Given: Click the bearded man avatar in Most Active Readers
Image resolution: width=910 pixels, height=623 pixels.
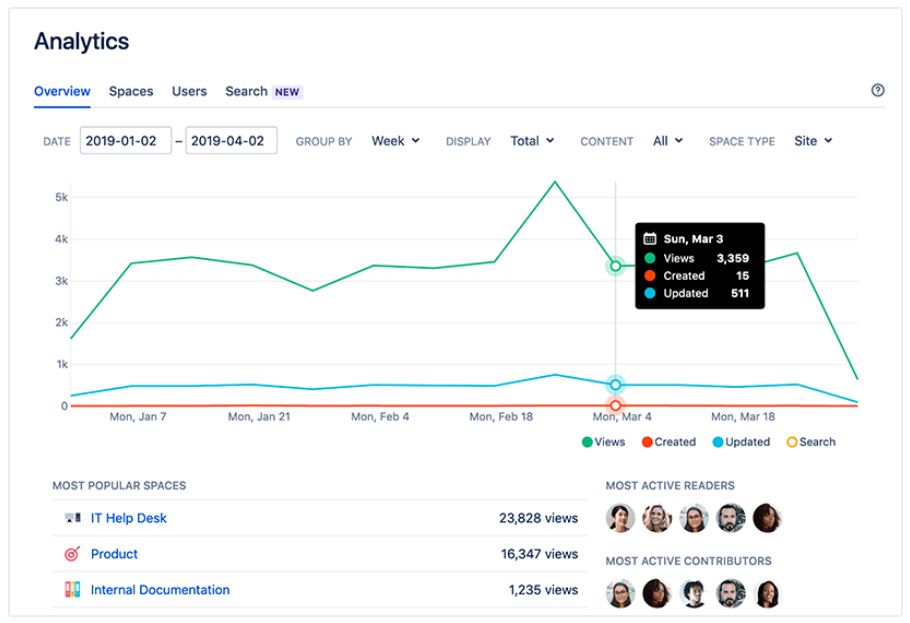Looking at the screenshot, I should tap(731, 518).
